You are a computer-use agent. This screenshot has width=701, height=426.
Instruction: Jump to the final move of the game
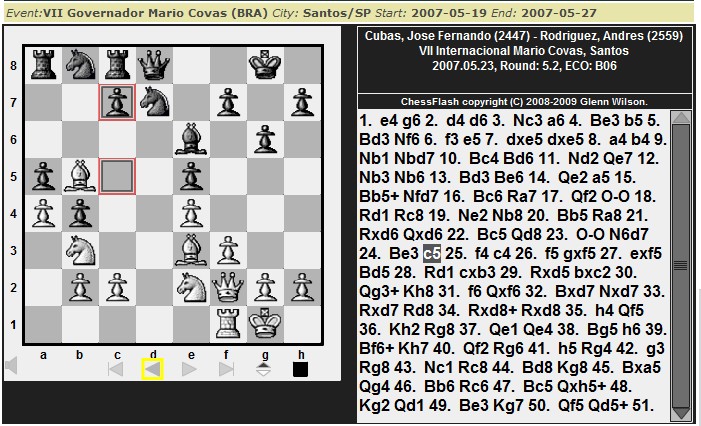(x=226, y=369)
